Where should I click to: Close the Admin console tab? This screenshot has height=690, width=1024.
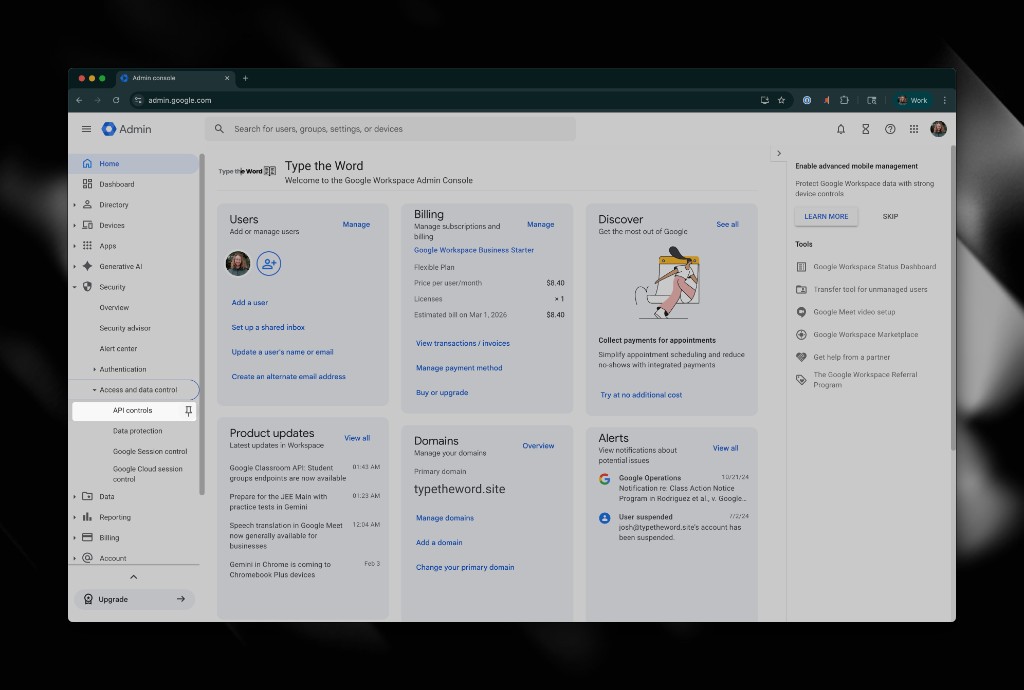227,78
